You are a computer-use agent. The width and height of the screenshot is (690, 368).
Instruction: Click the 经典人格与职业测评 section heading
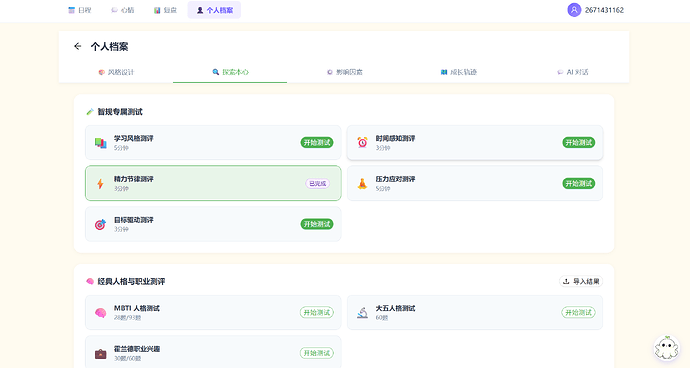pos(131,281)
